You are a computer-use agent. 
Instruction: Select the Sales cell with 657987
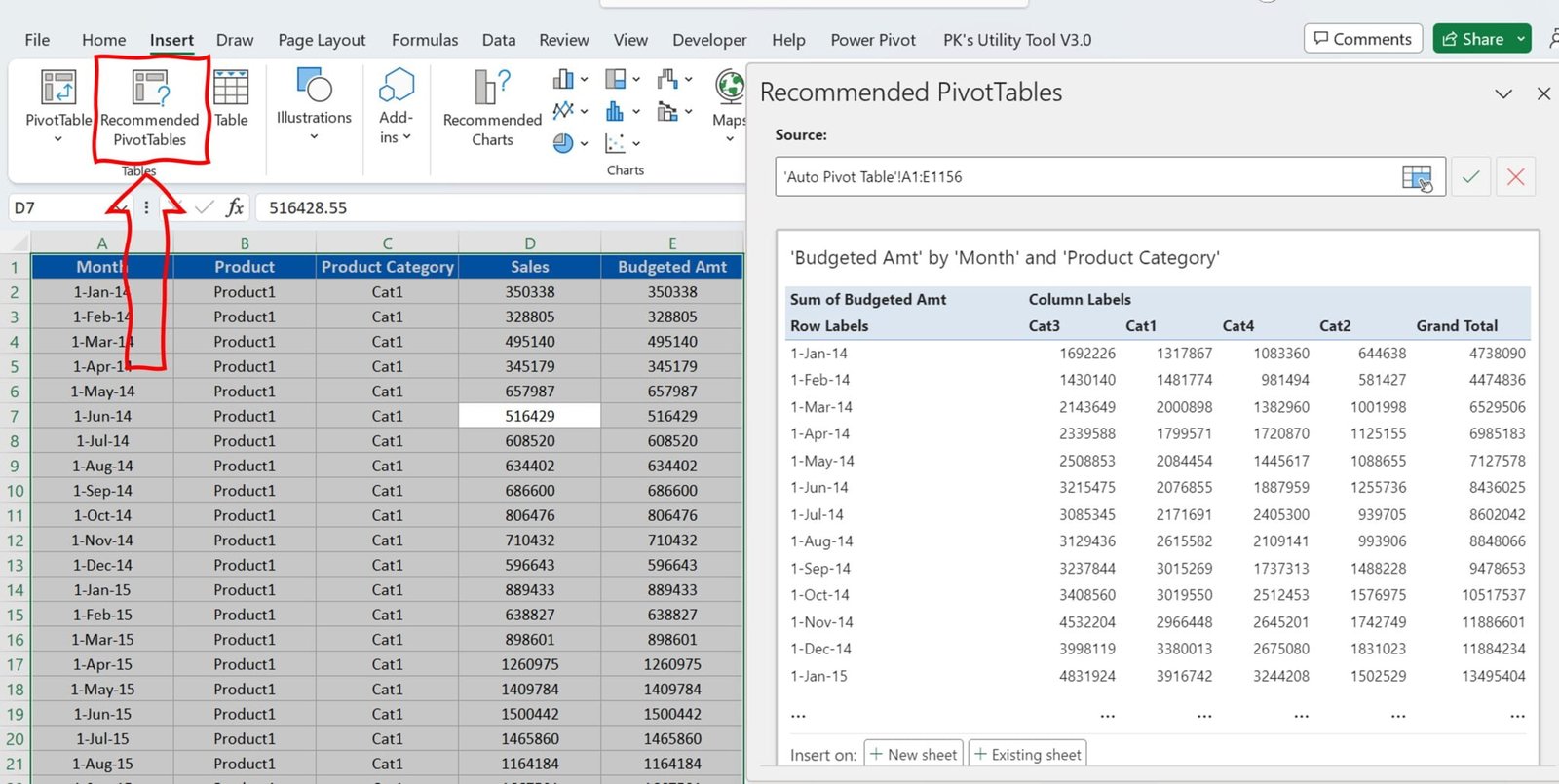[530, 392]
